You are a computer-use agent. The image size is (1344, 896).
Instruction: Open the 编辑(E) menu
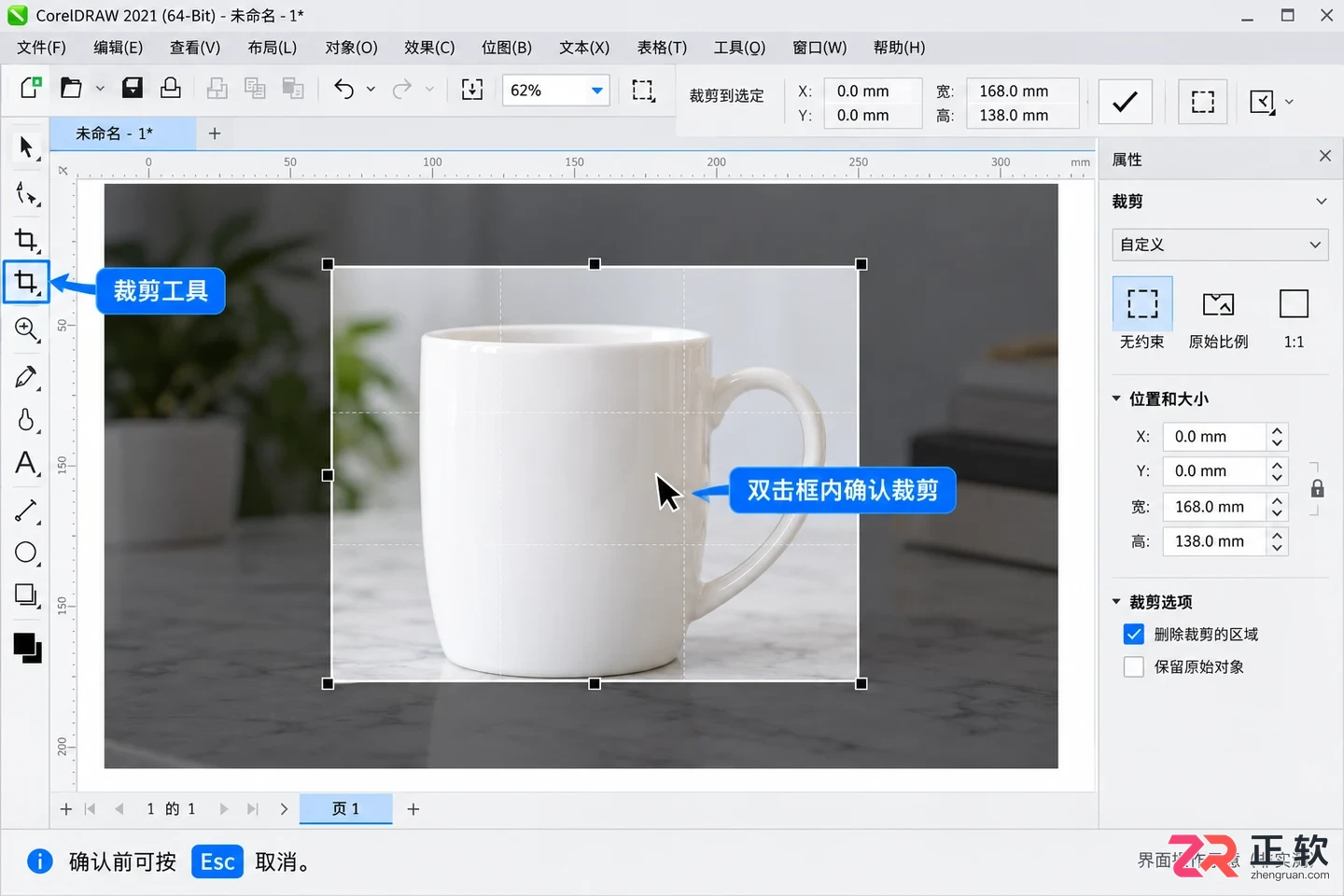click(x=118, y=48)
